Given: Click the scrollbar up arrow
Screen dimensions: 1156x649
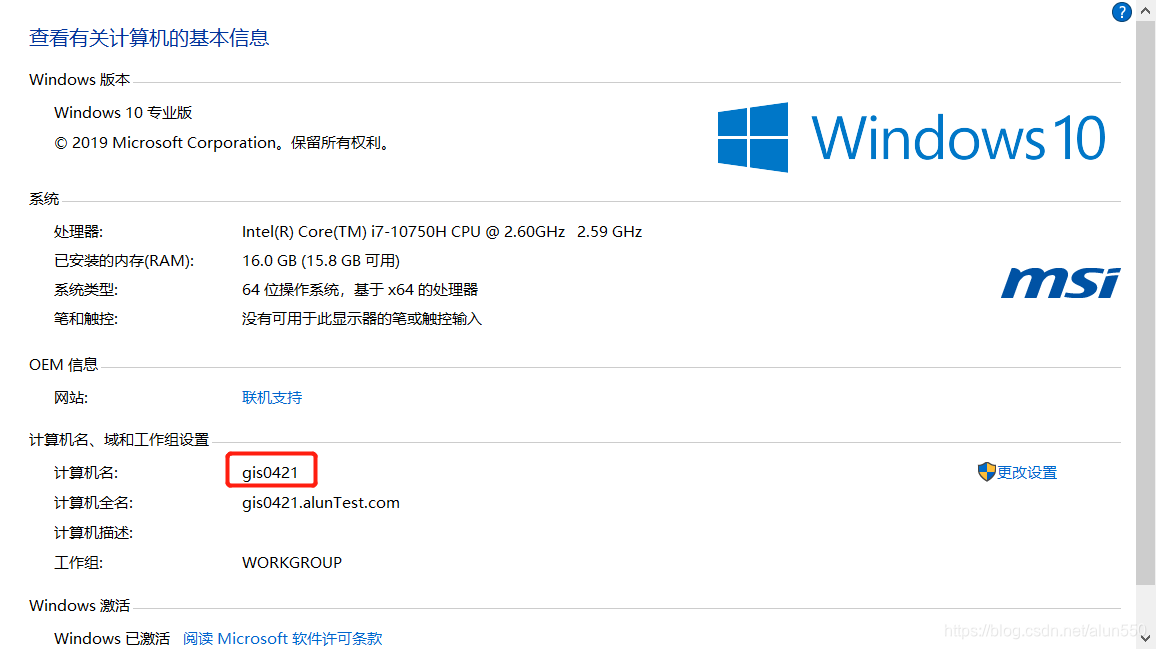Looking at the screenshot, I should tap(1145, 10).
